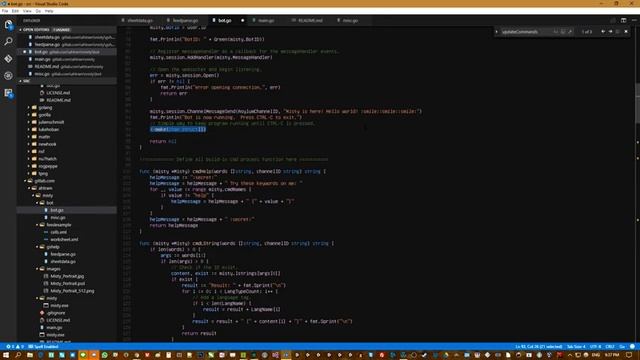The image size is (640, 360).
Task: Click the split editor icon
Action: point(623,20)
